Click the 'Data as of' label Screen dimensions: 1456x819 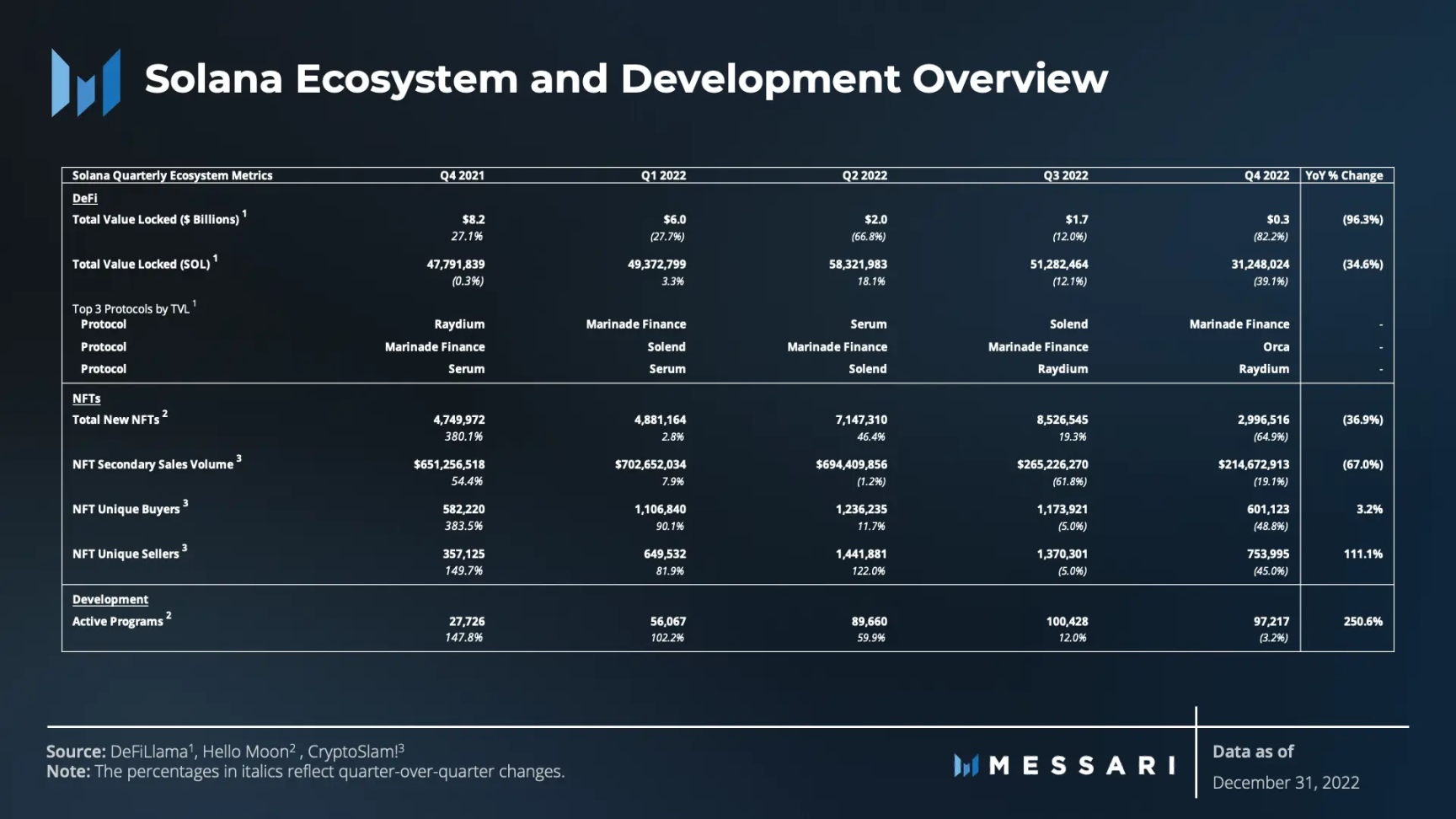point(1253,751)
